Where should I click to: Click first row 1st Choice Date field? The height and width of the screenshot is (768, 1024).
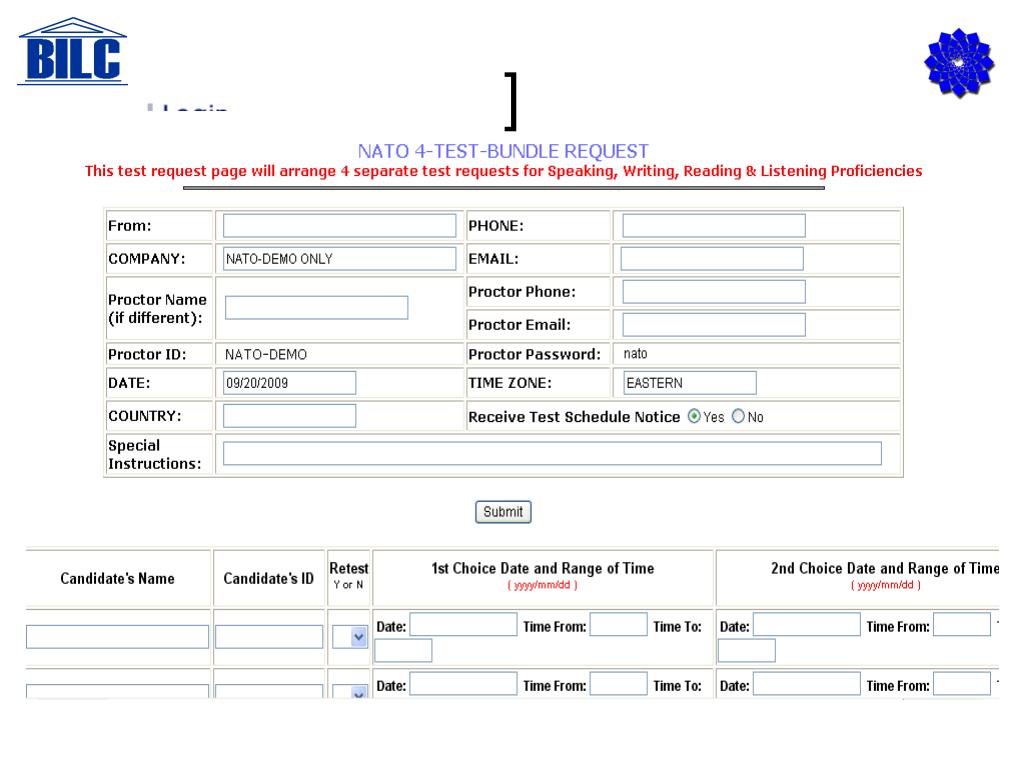463,624
